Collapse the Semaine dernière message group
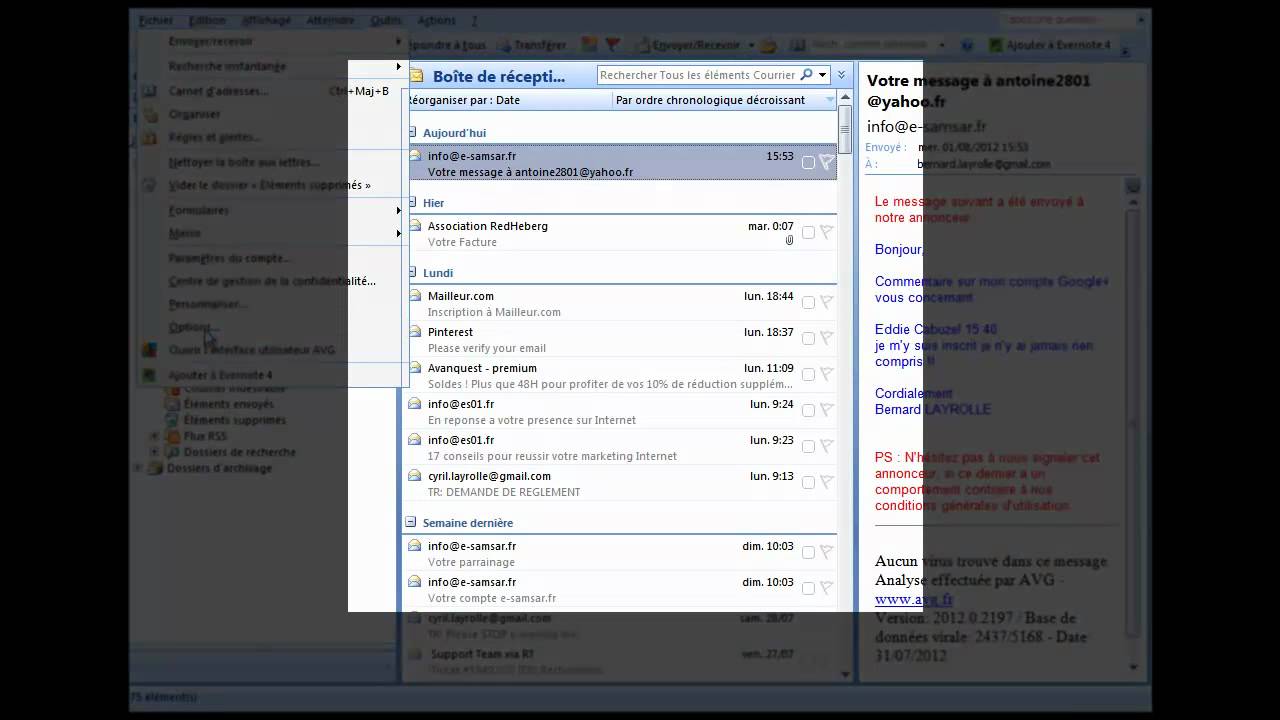This screenshot has width=1280, height=720. click(411, 522)
